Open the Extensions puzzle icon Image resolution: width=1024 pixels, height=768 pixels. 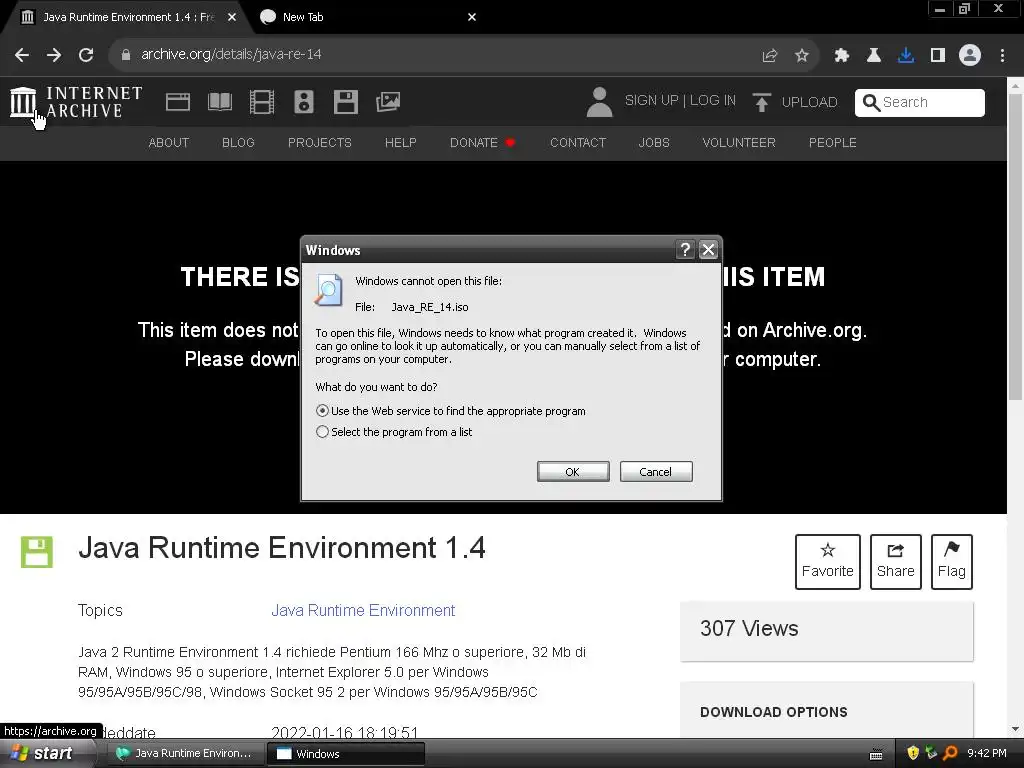(x=842, y=55)
